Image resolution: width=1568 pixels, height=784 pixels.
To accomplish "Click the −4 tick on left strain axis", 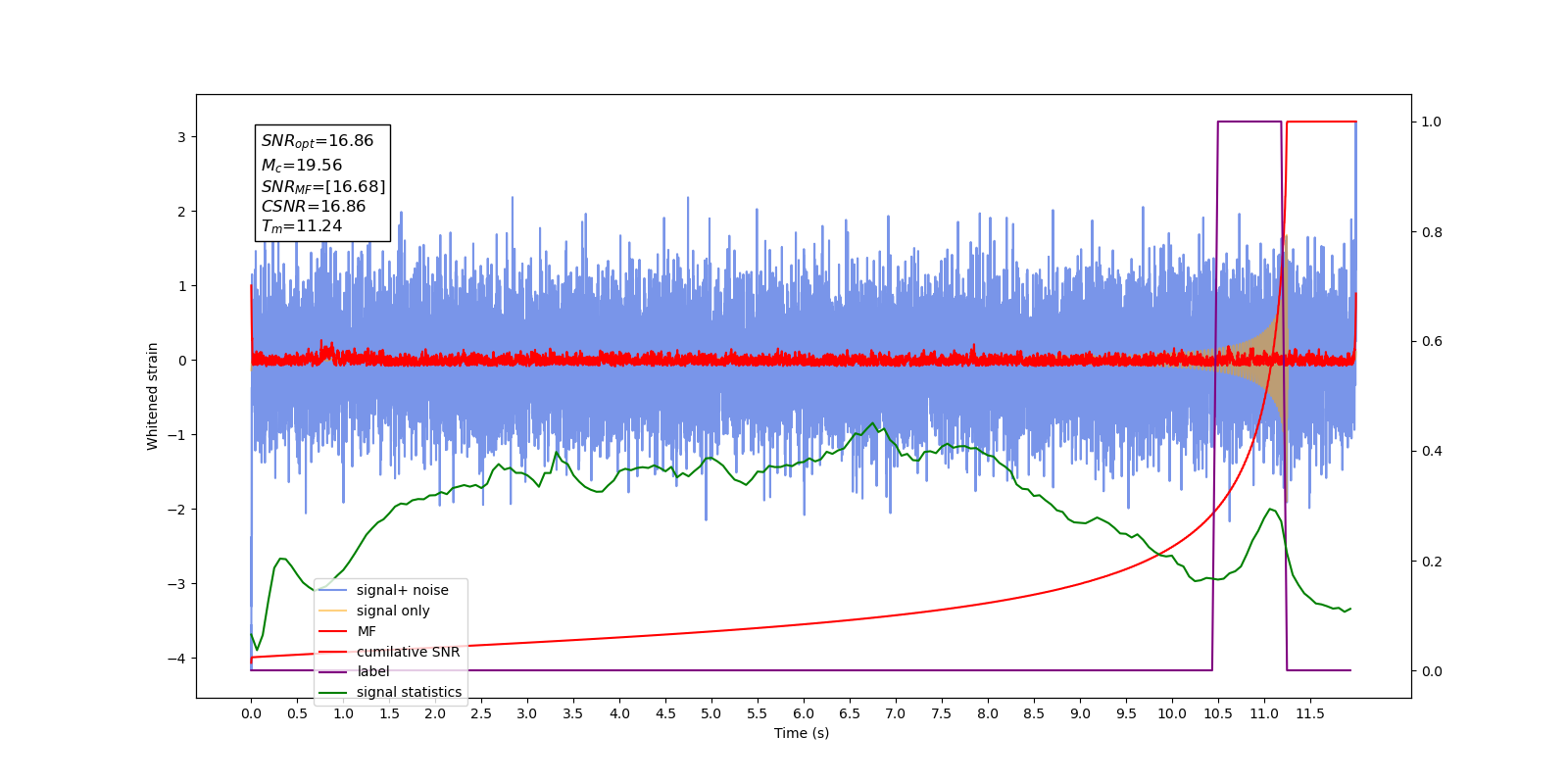I will pos(176,659).
